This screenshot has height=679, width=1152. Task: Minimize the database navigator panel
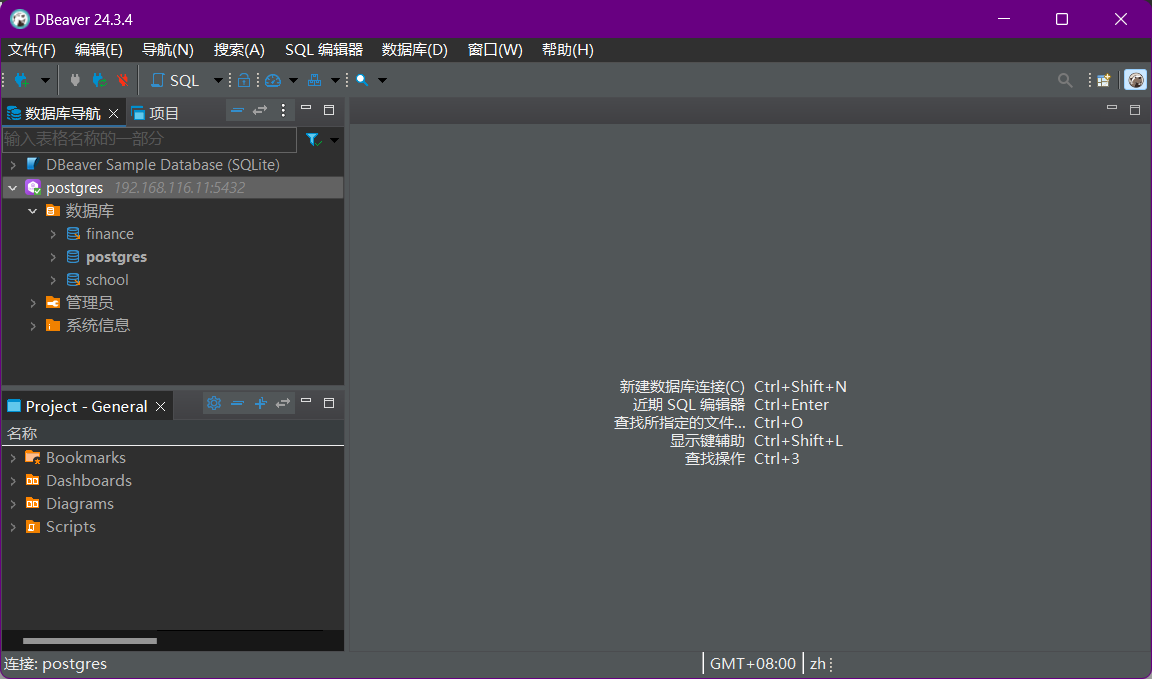tap(306, 109)
